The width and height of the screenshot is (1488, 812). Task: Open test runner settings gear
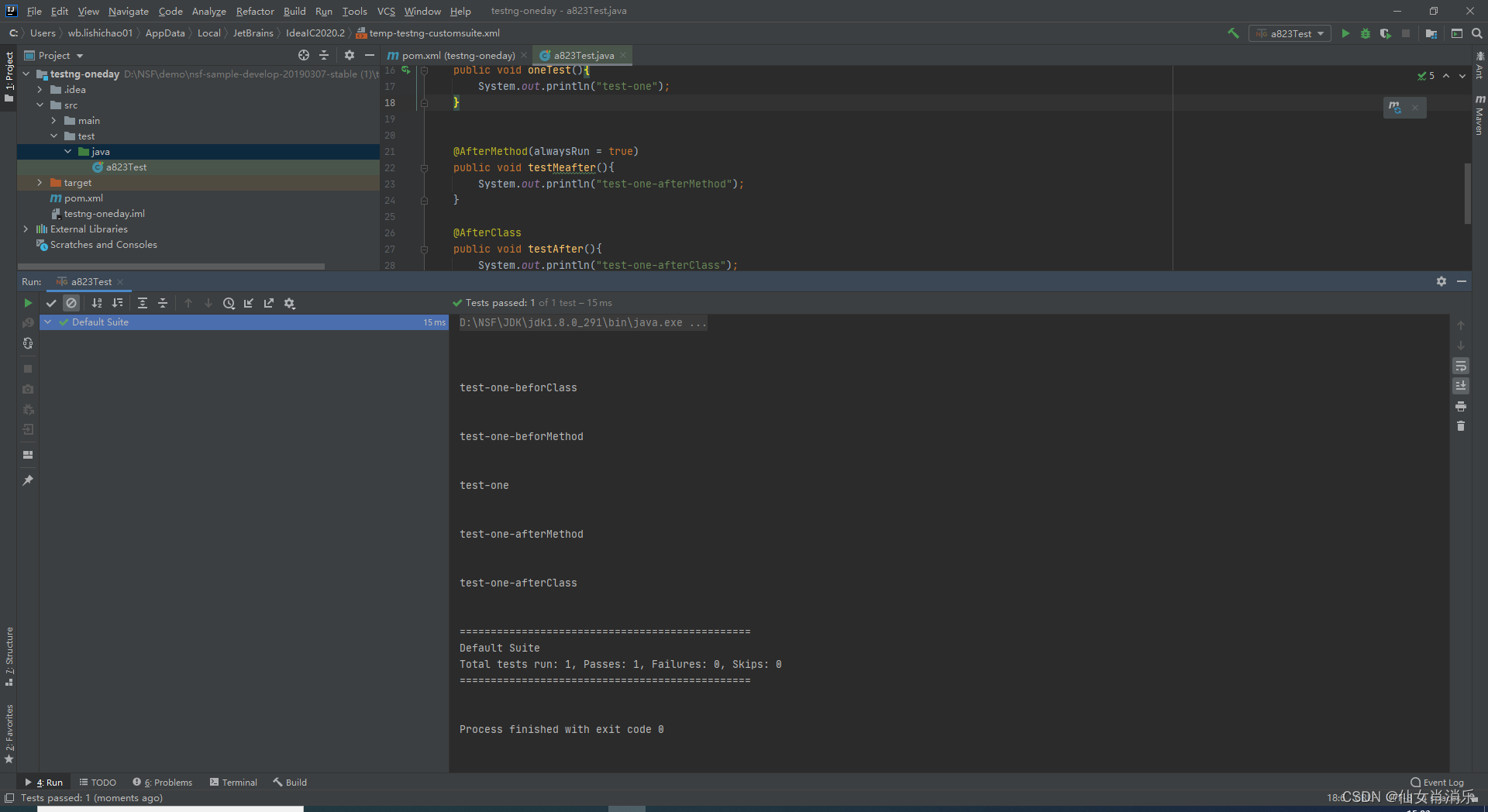click(290, 303)
